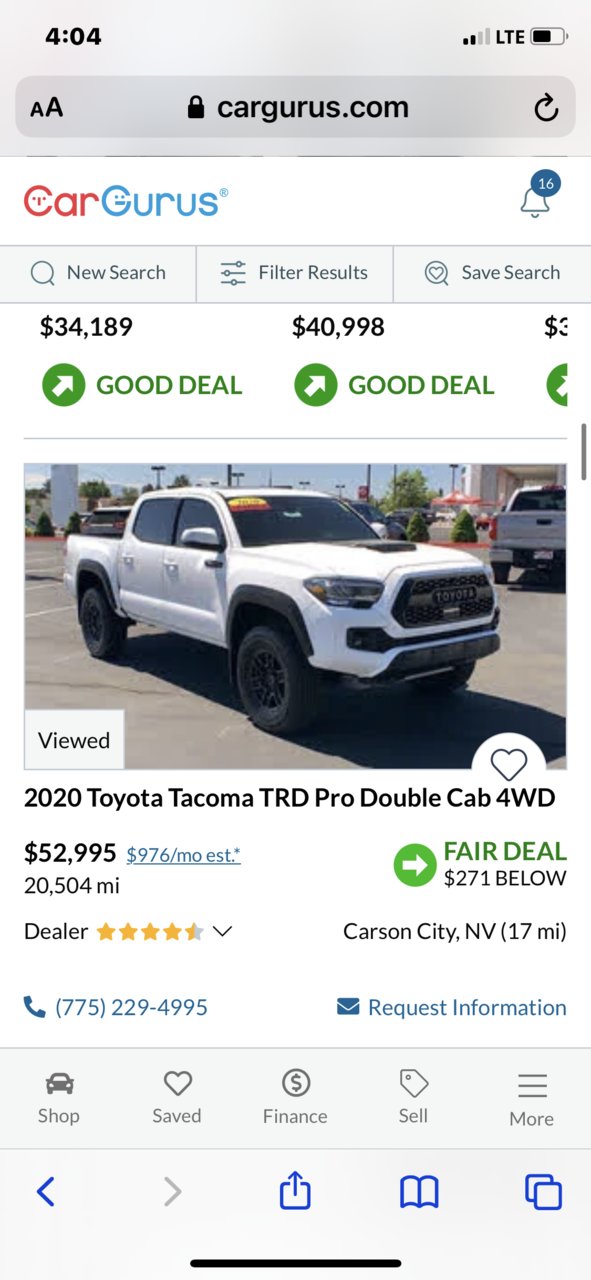This screenshot has height=1280, width=591.
Task: Open Filter Results options
Action: (295, 273)
